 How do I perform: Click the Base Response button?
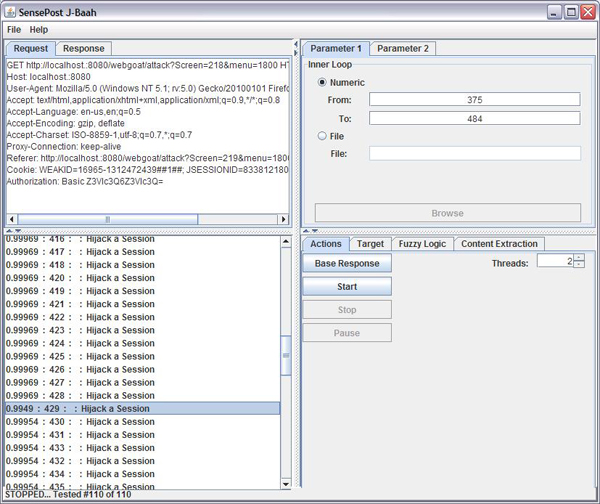[346, 263]
